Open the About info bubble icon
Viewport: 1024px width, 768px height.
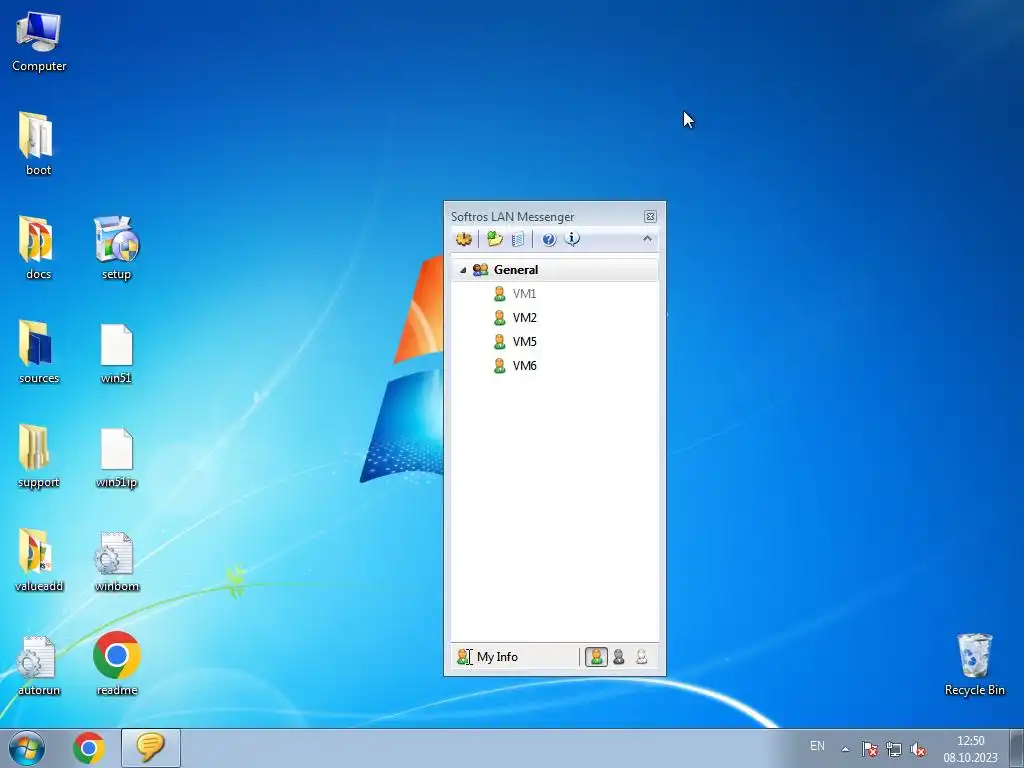click(x=572, y=240)
